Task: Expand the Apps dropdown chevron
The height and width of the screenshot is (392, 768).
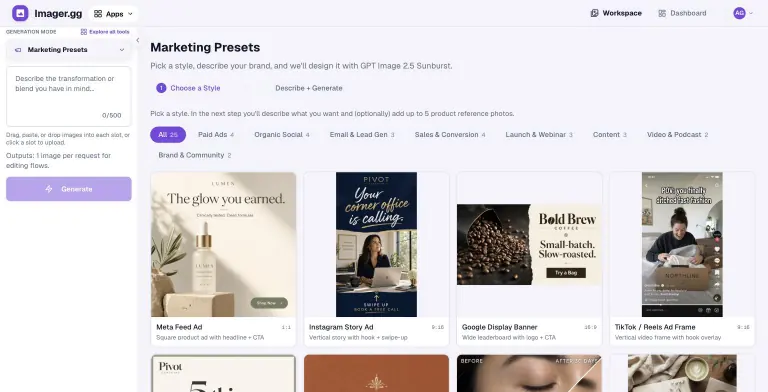Action: tap(130, 14)
